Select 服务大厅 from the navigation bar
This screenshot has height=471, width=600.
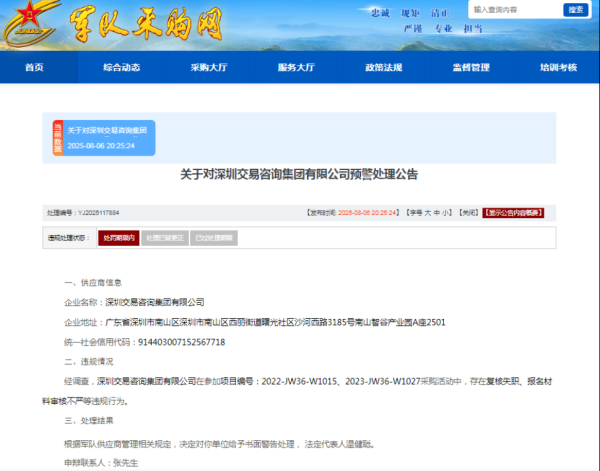pyautogui.click(x=296, y=67)
